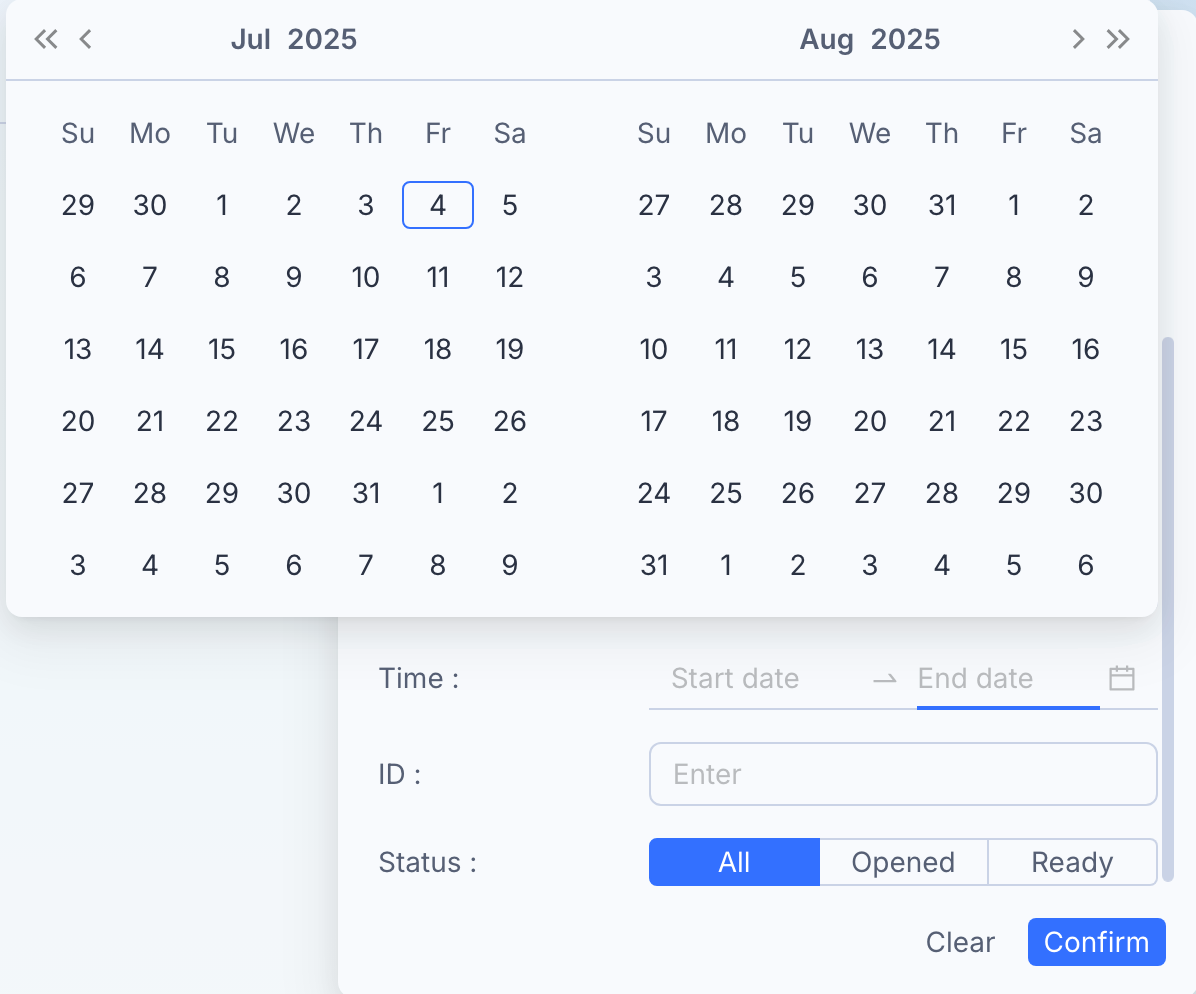
Task: Pick August 15 in the right calendar
Action: tap(1014, 349)
